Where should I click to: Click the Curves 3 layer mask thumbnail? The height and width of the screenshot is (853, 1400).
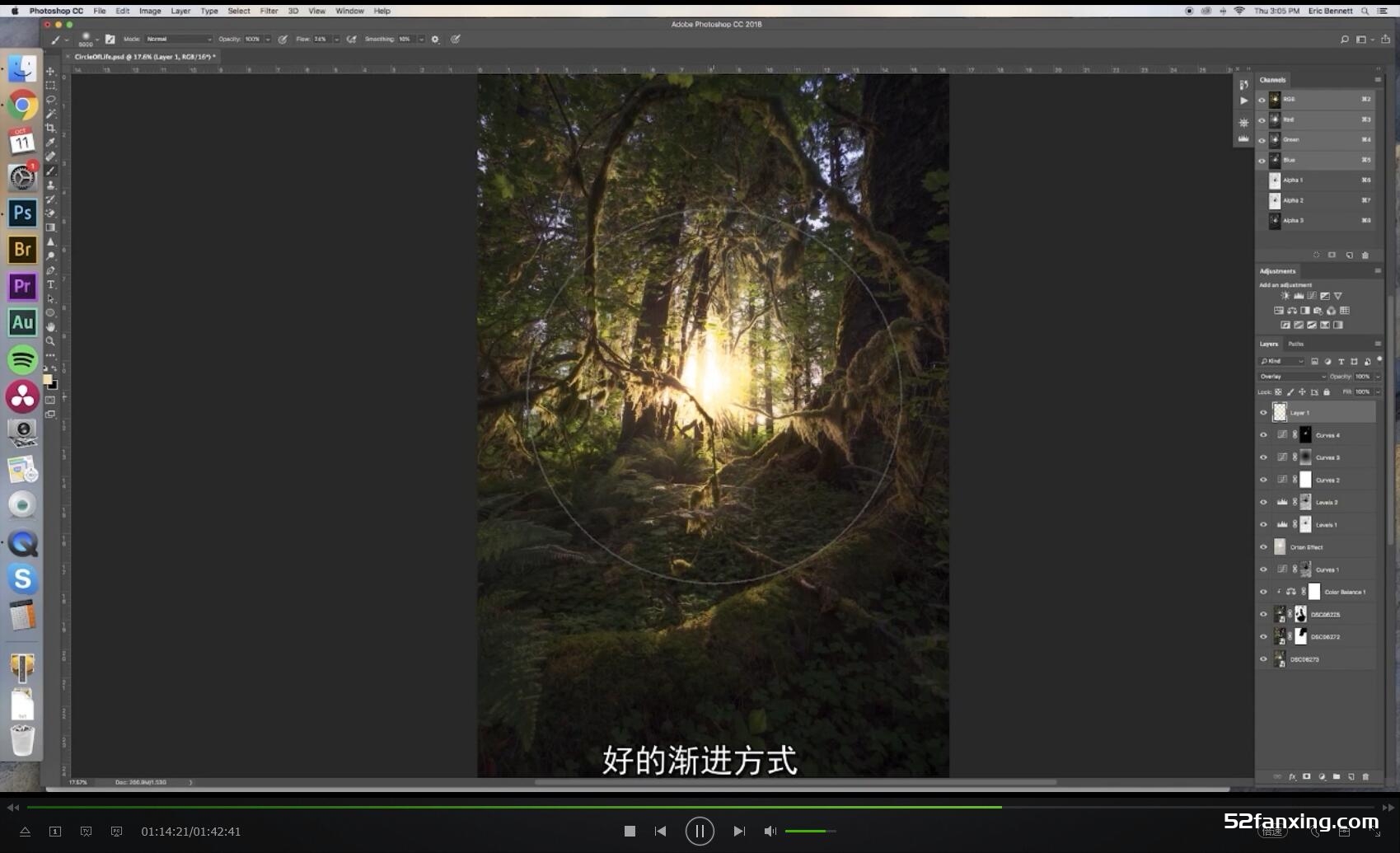[x=1305, y=457]
